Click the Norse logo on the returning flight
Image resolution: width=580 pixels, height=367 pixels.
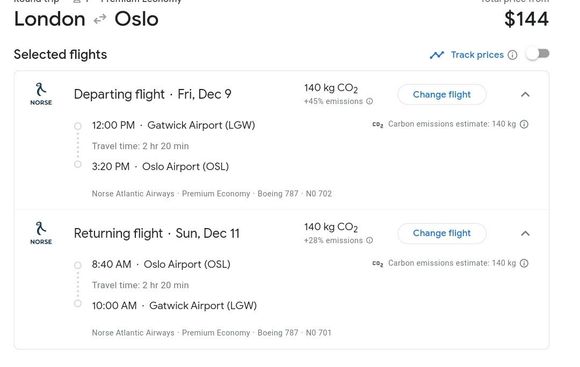click(x=41, y=233)
